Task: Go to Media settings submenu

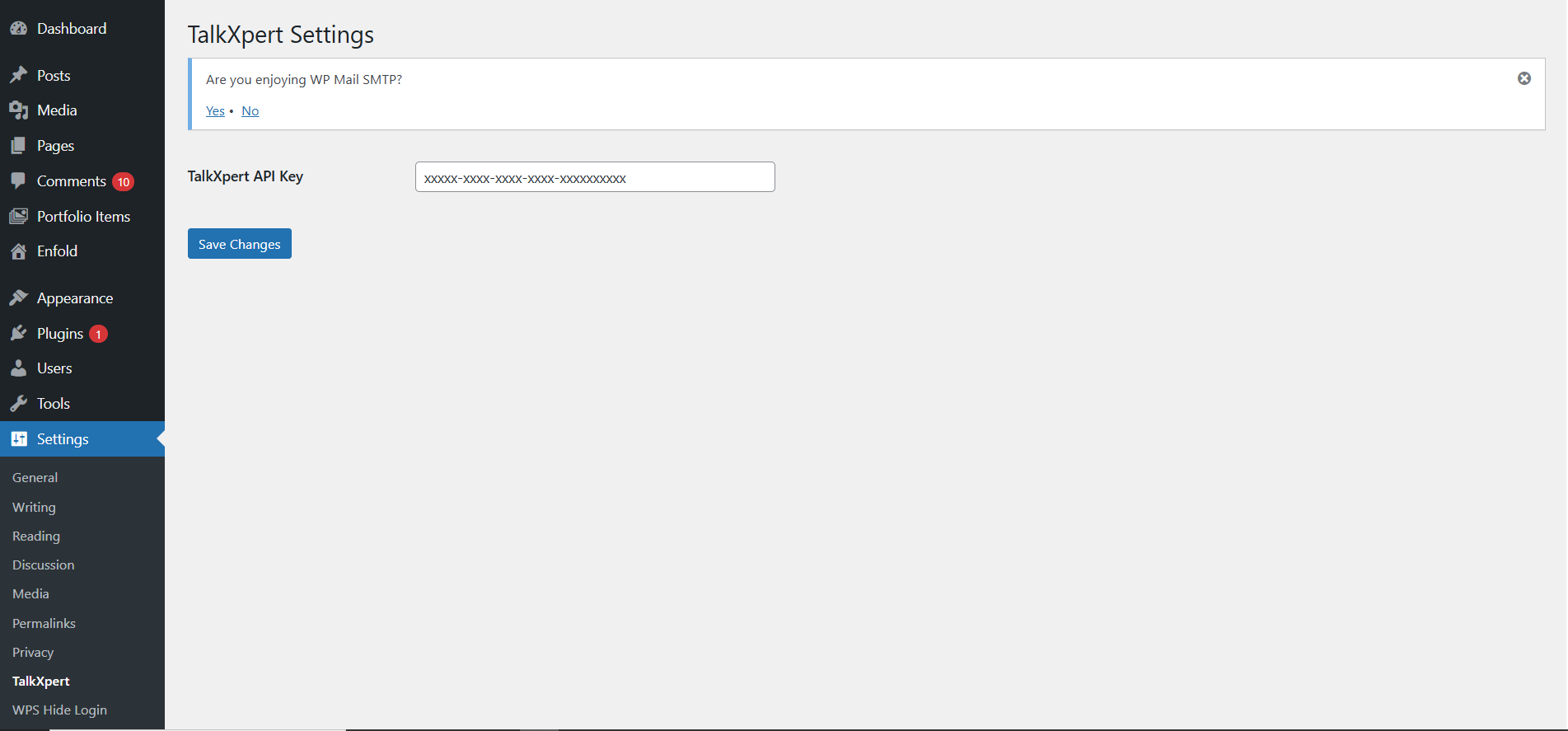Action: [30, 593]
